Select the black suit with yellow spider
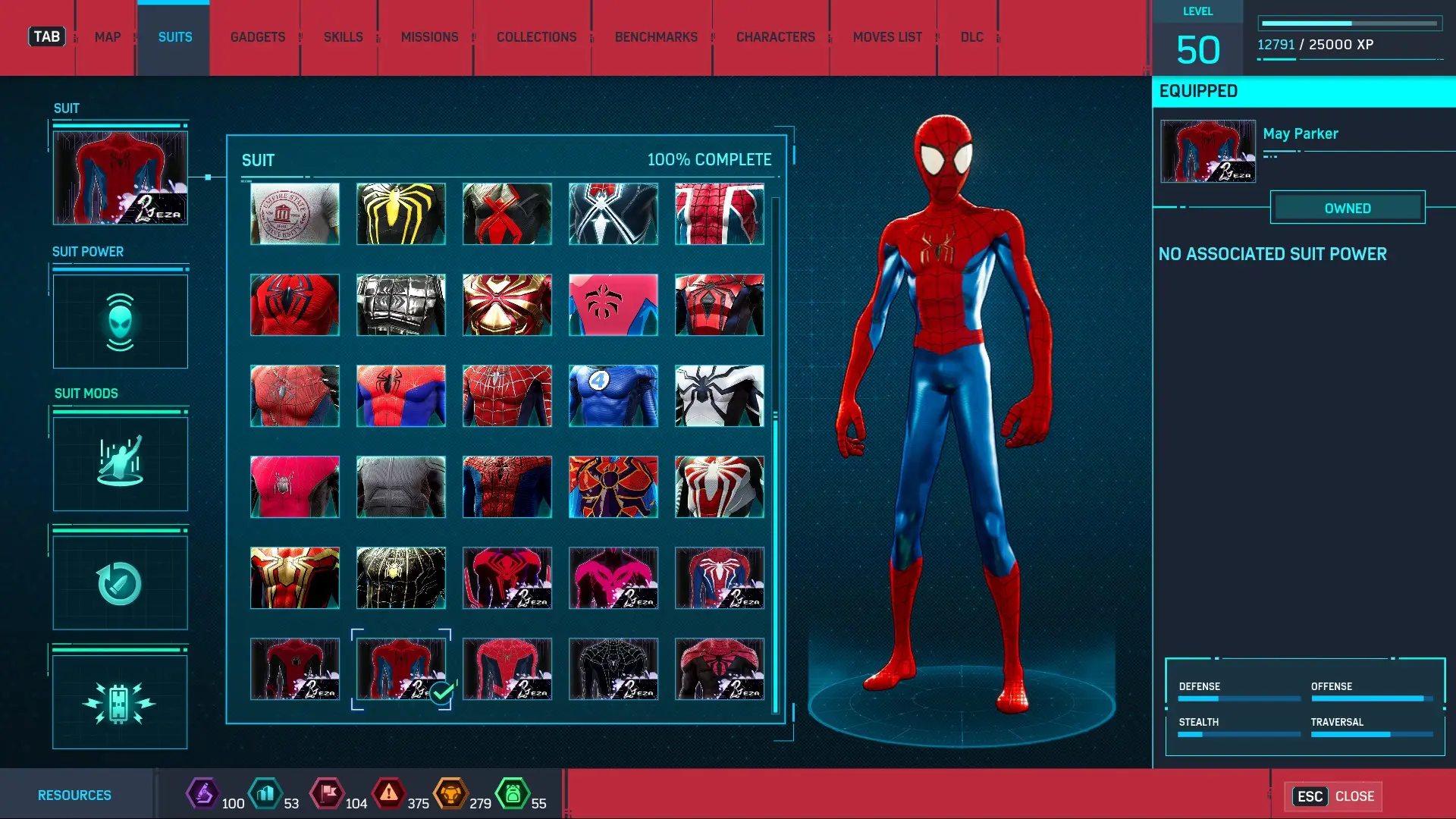1456x819 pixels. coord(401,214)
